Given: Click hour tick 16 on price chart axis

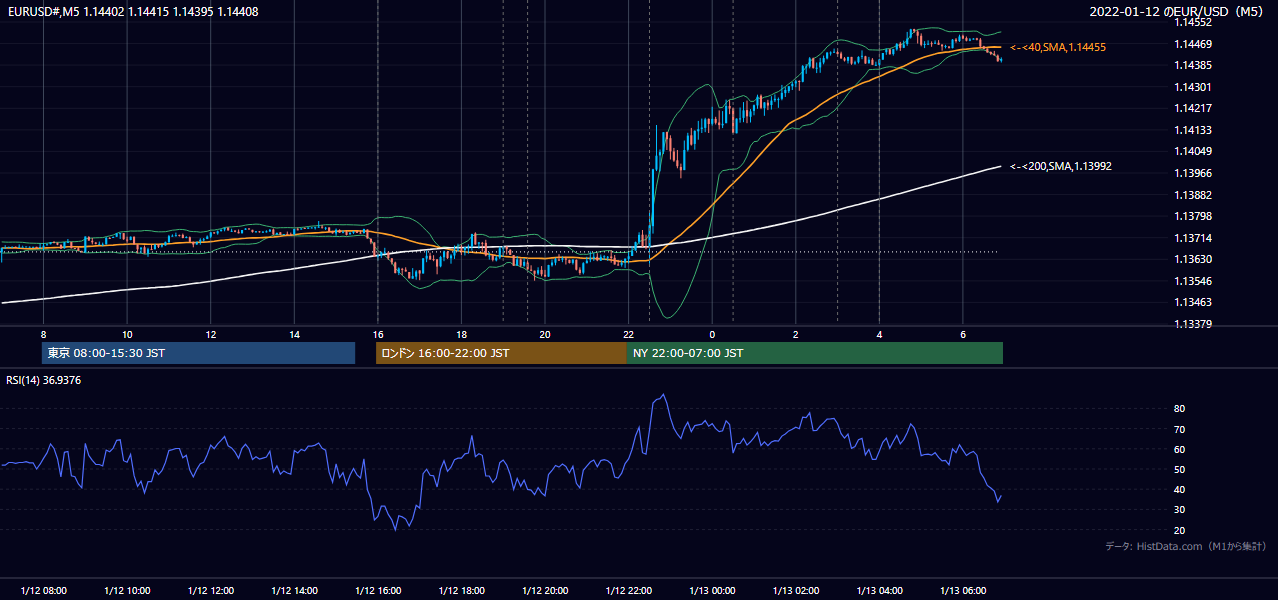Looking at the screenshot, I should (378, 334).
